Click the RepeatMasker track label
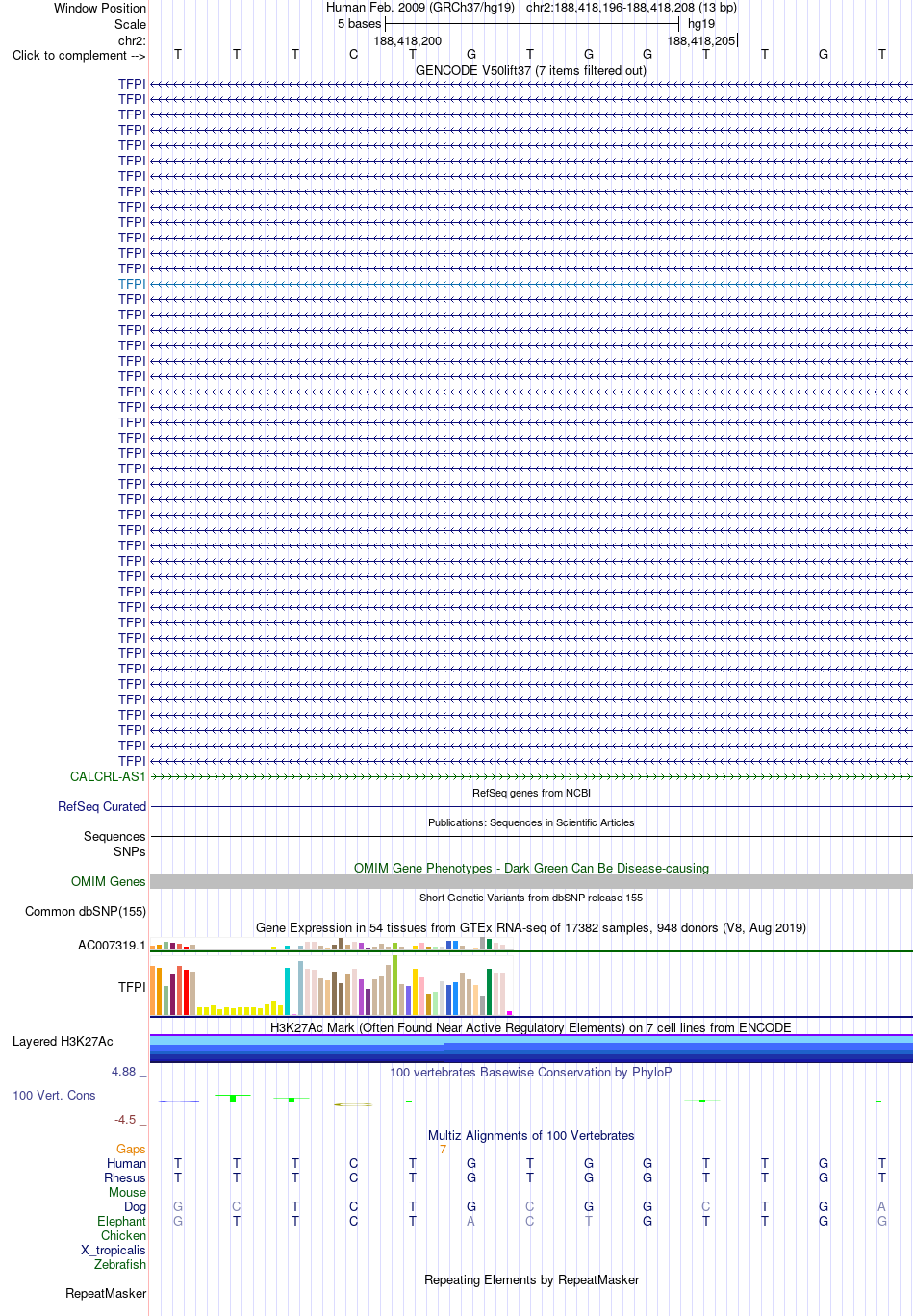Screen dimensions: 914x1316 [106, 1293]
